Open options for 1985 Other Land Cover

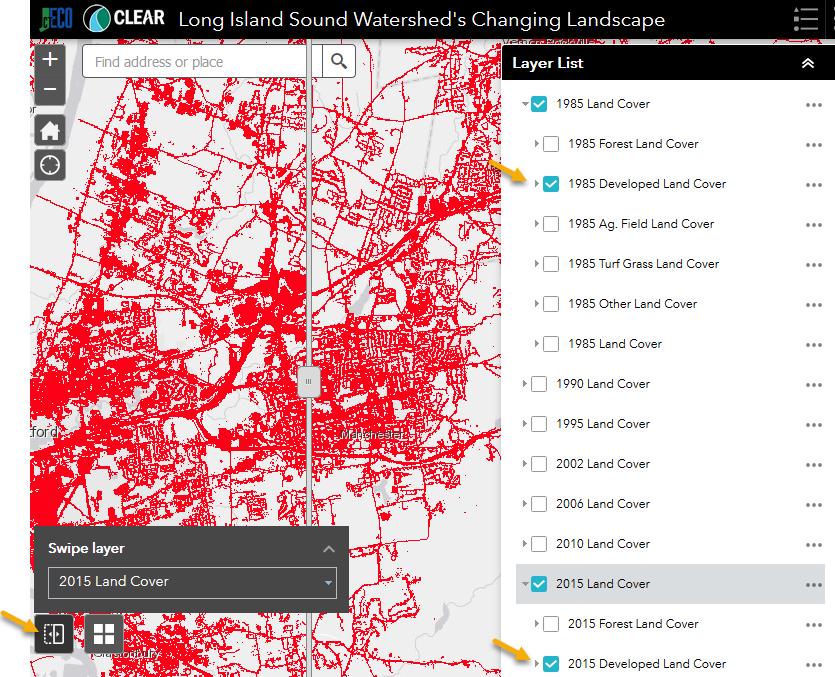[814, 305]
